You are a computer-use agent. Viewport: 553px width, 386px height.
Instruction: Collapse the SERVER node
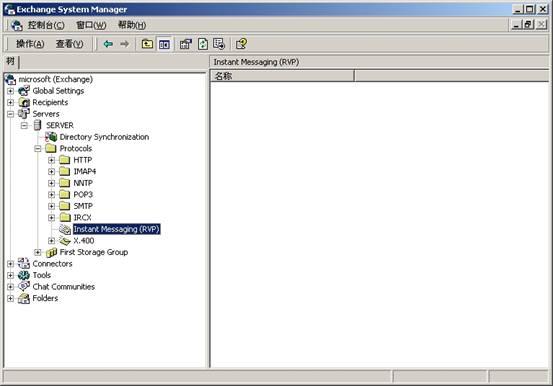[24, 126]
